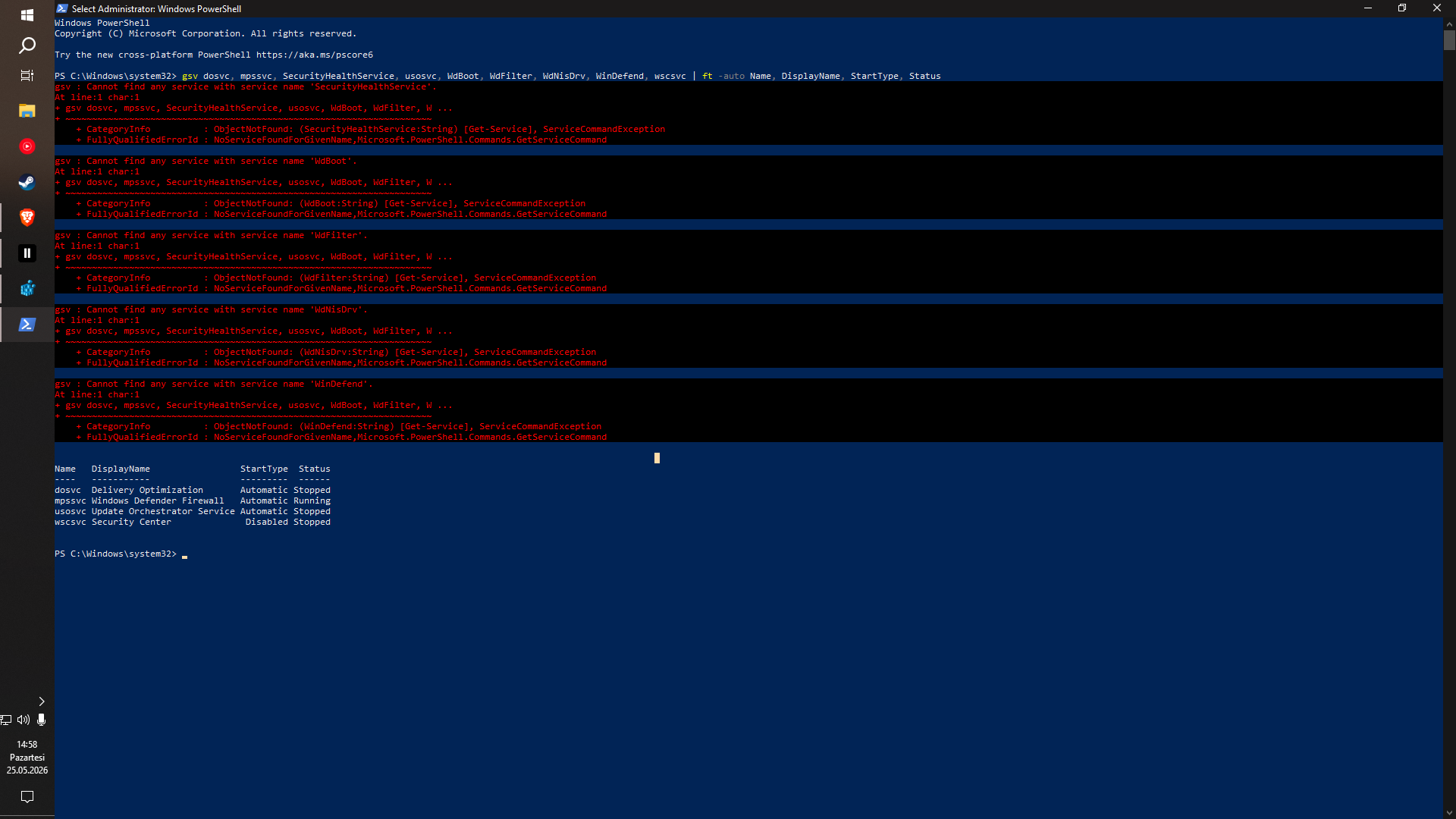
Task: Click the 'Running' status value
Action: click(x=312, y=500)
